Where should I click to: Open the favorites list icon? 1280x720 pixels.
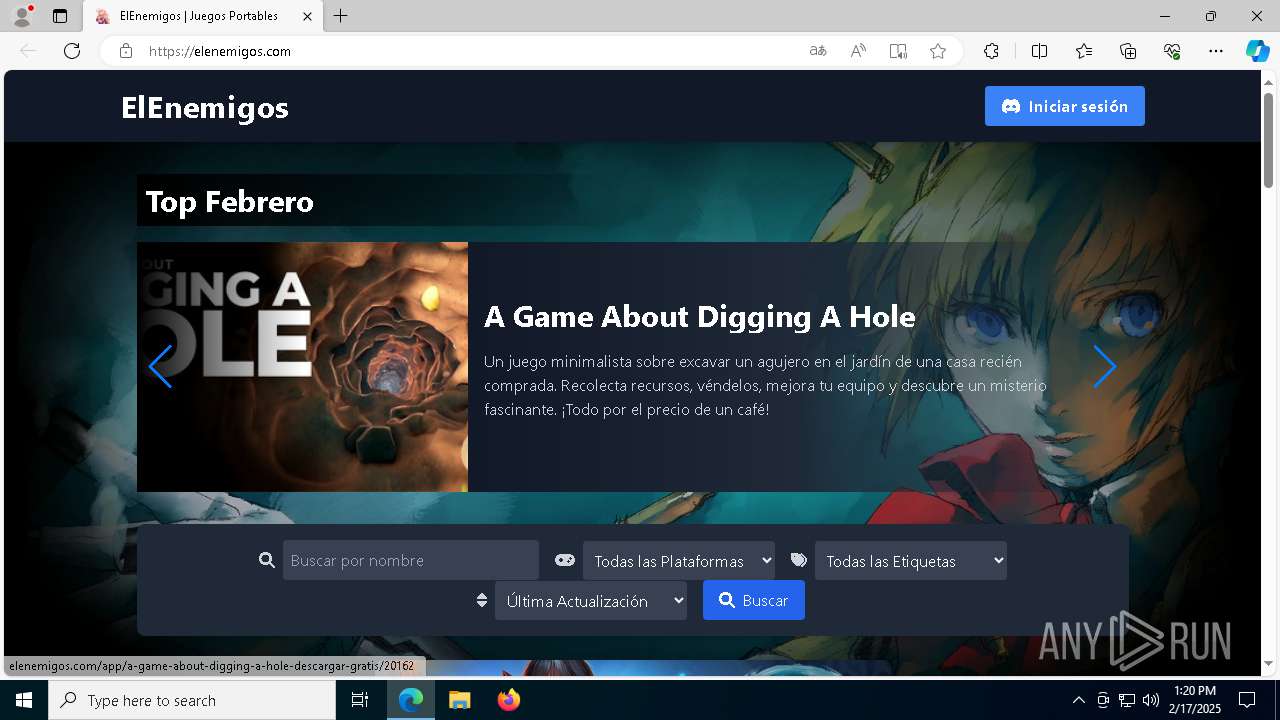coord(1084,51)
